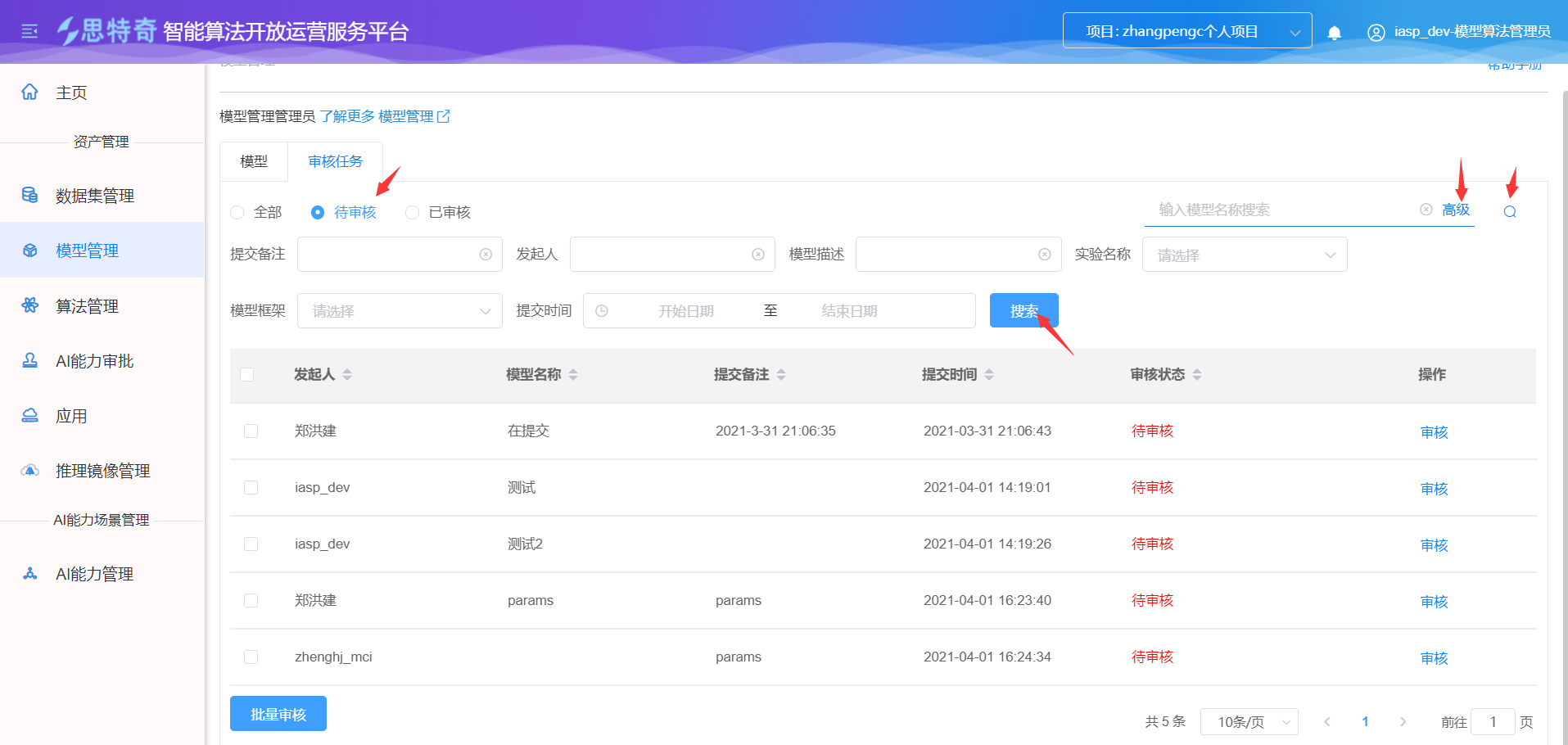Clear the 提交备注 field with its X icon

click(486, 255)
